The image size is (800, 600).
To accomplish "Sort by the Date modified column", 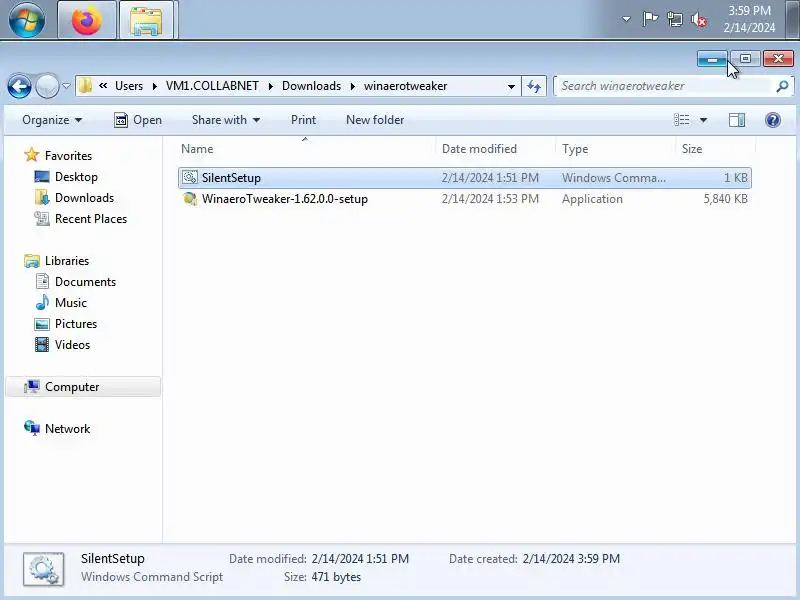I will 495,148.
